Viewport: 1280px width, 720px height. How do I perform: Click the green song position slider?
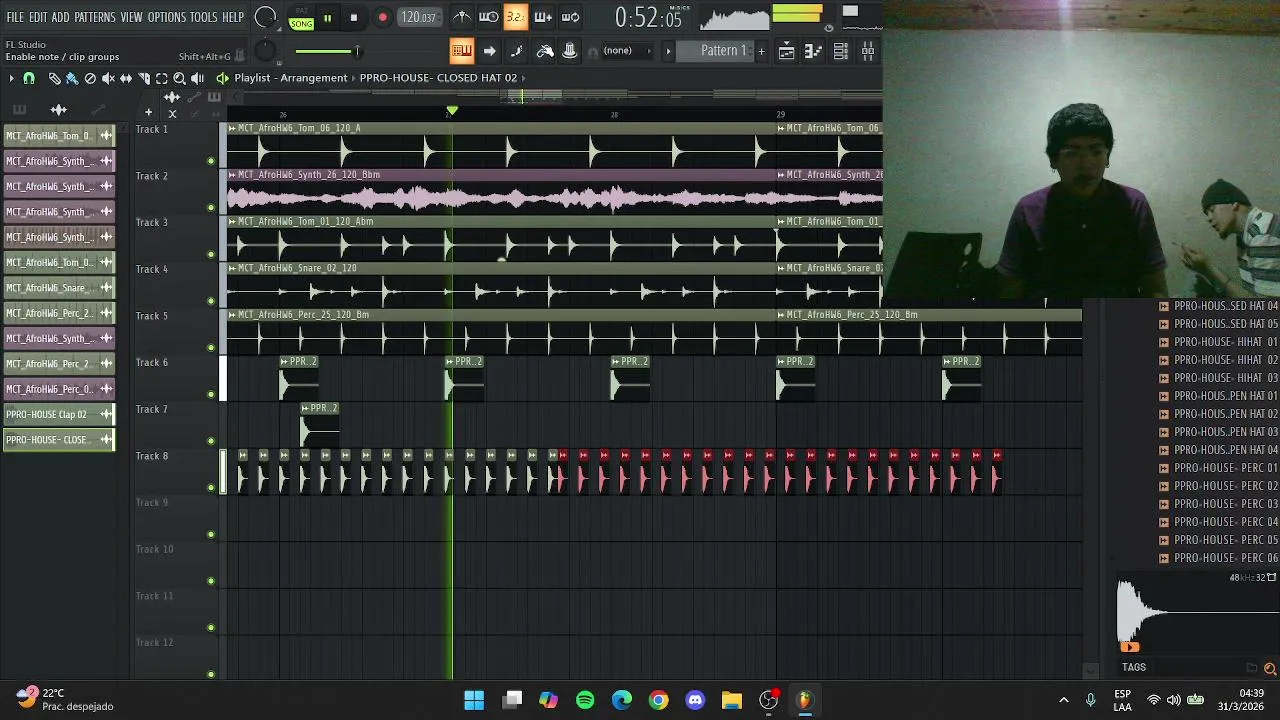(x=327, y=51)
